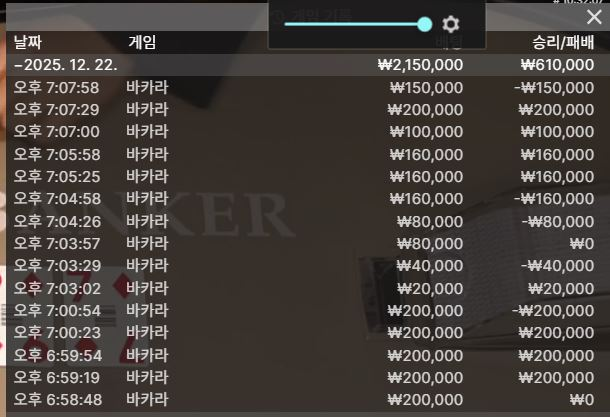Open the 오후 7:05:58 game record
Screen dimensions: 610x417
pos(304,154)
